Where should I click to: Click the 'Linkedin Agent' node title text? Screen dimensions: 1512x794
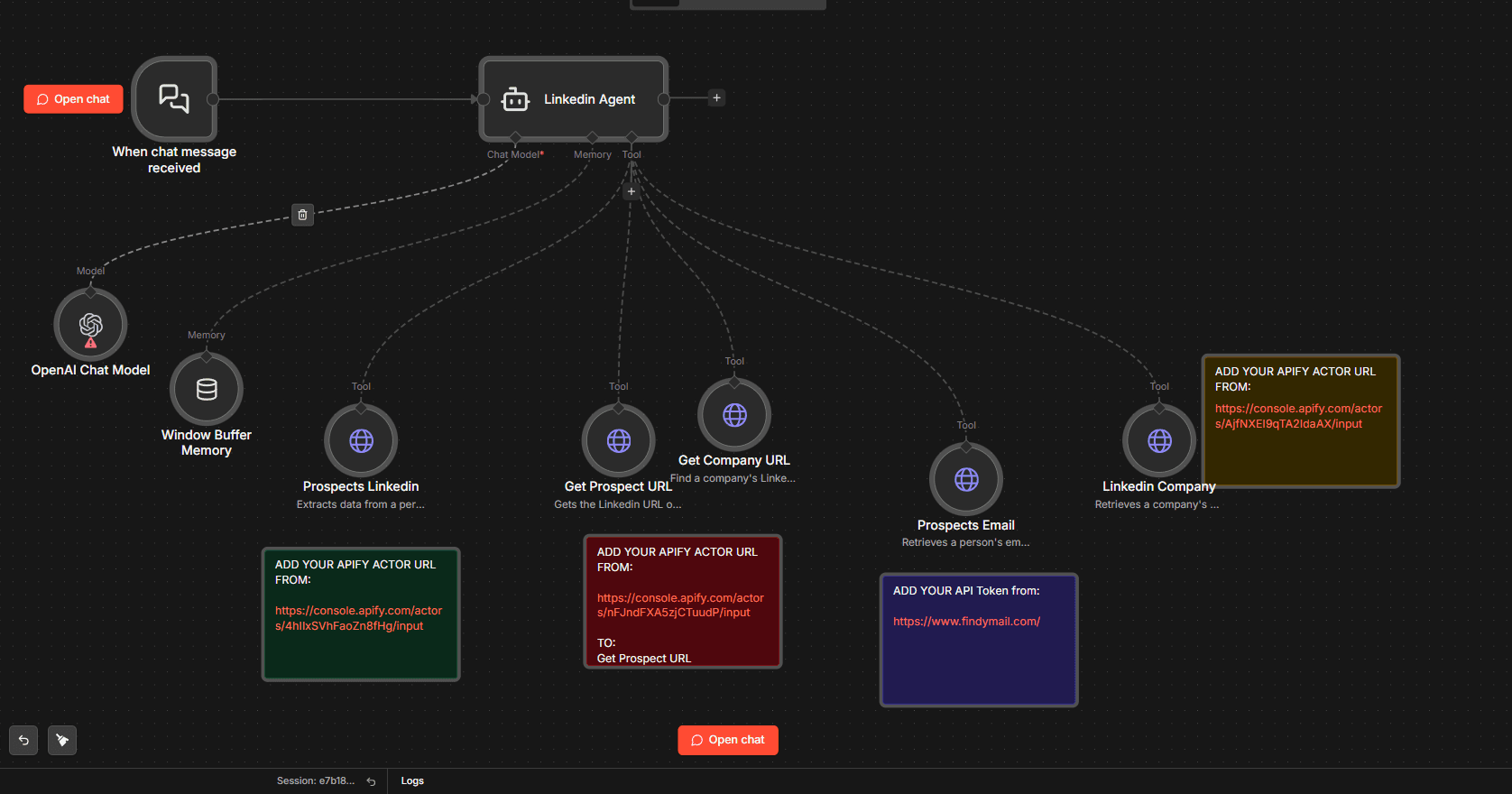click(x=589, y=99)
